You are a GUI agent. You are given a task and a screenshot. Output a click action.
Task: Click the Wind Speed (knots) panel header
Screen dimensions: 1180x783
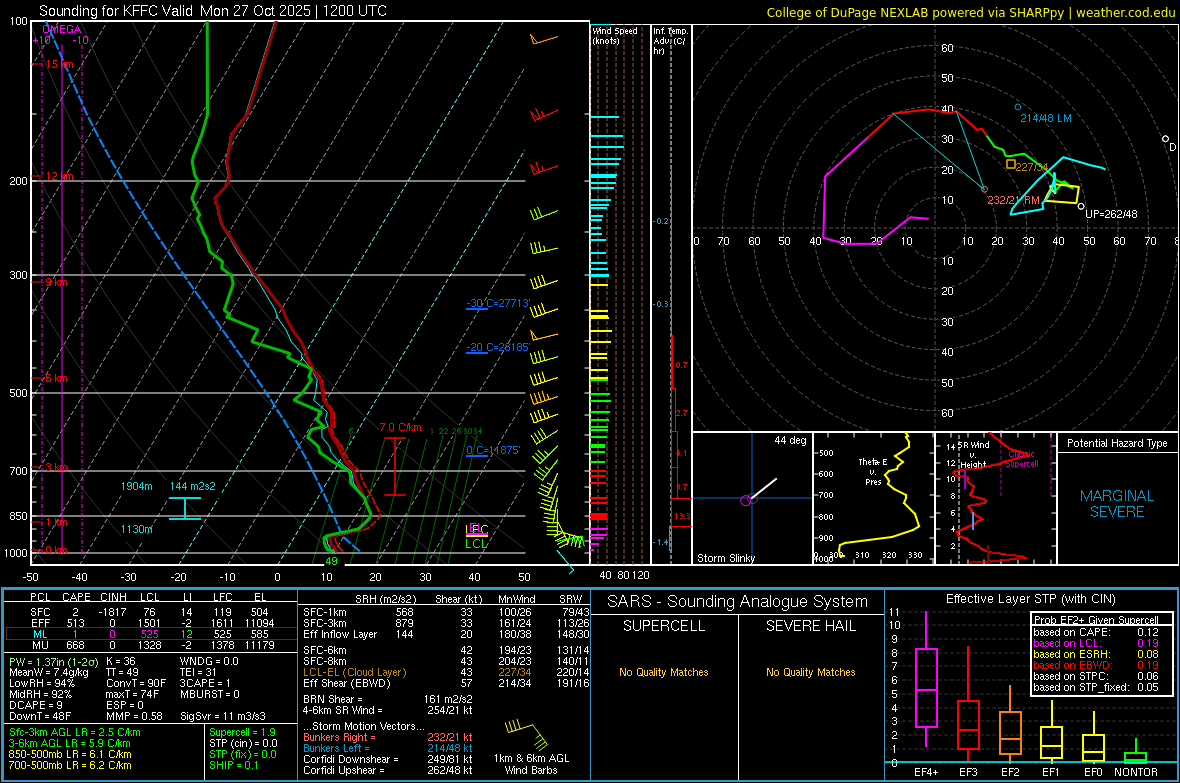[x=615, y=35]
